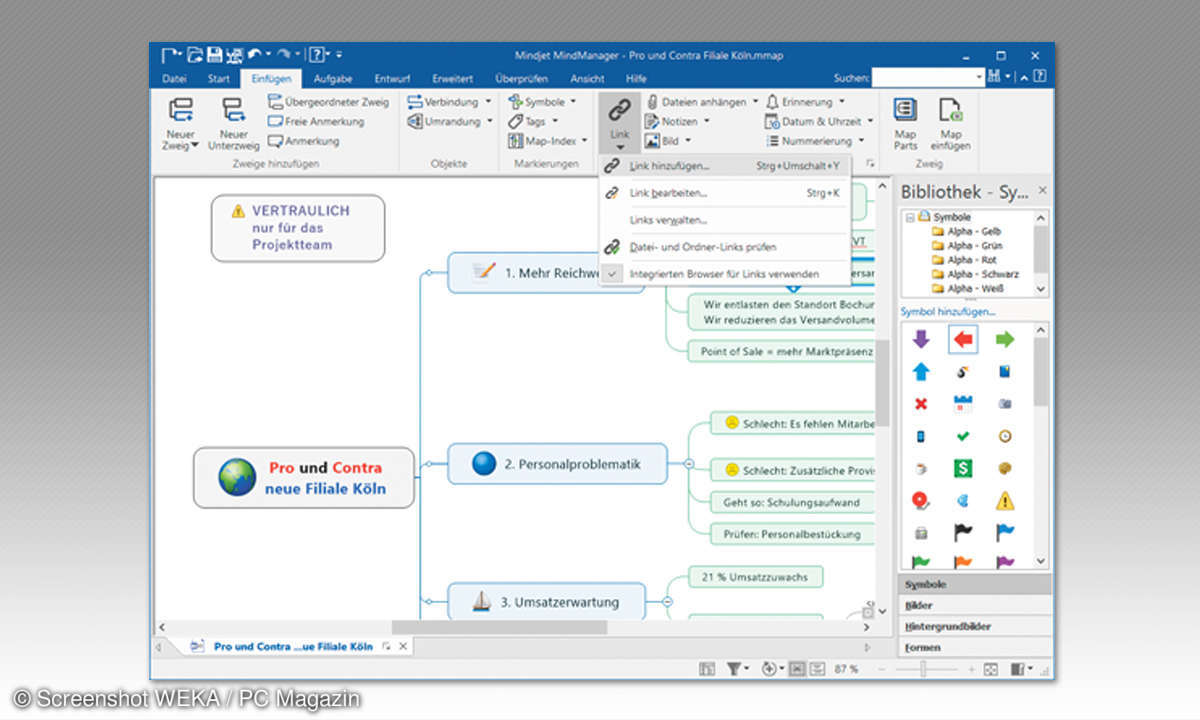This screenshot has height=720, width=1200.
Task: Click the Anmerkung callout button
Action: [x=304, y=141]
